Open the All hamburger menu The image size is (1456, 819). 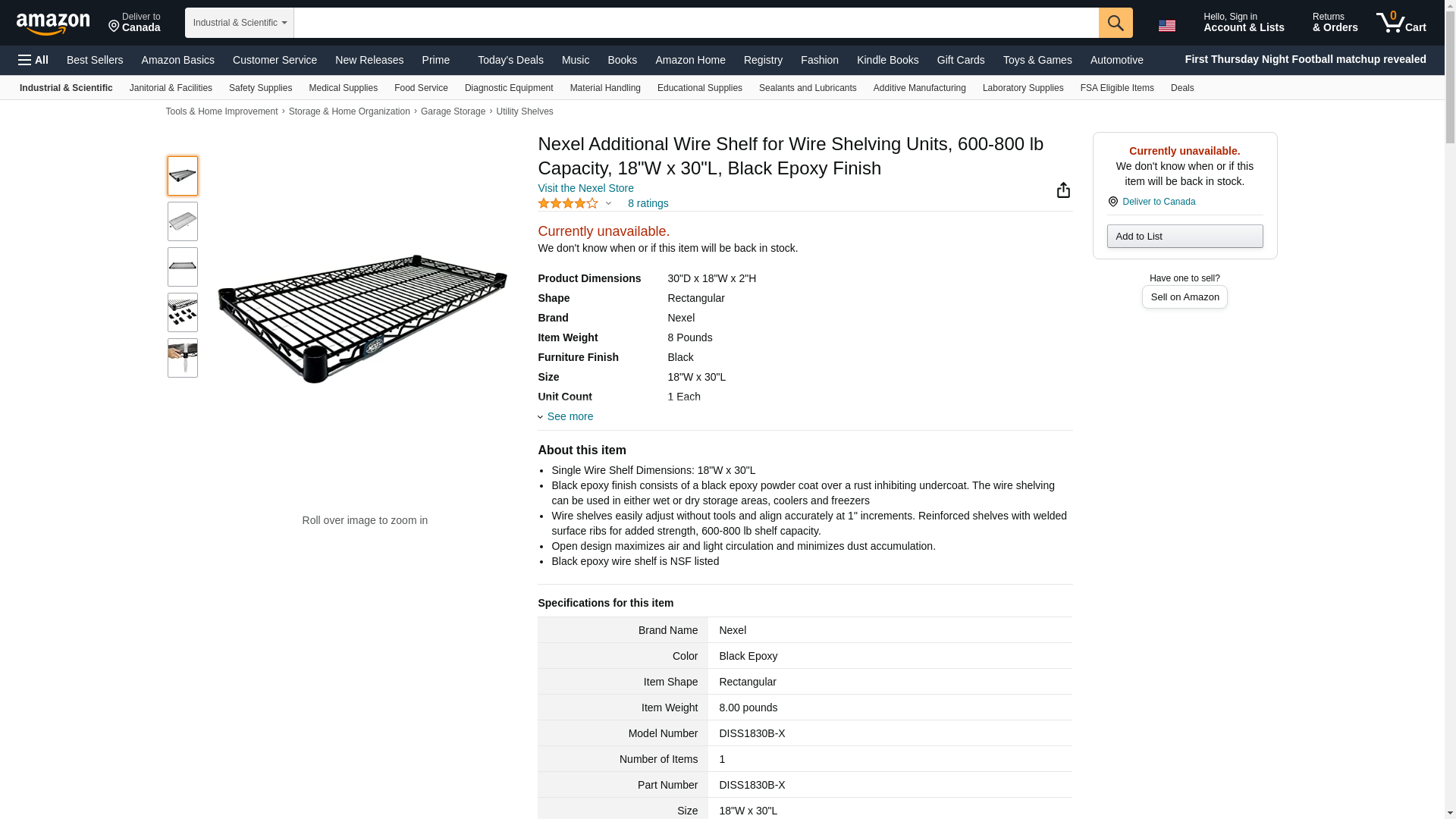33,60
